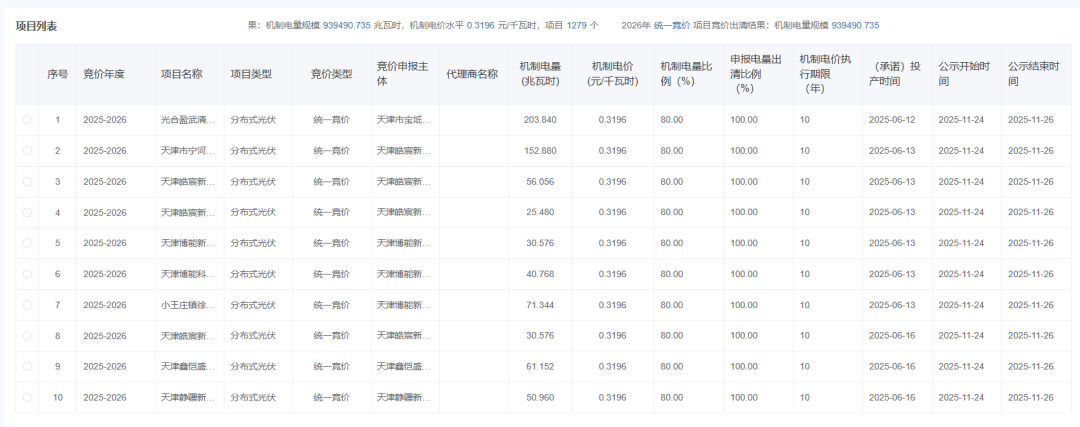Open project name 光合盈武清 in row 1
The height and width of the screenshot is (427, 1080).
coord(187,120)
